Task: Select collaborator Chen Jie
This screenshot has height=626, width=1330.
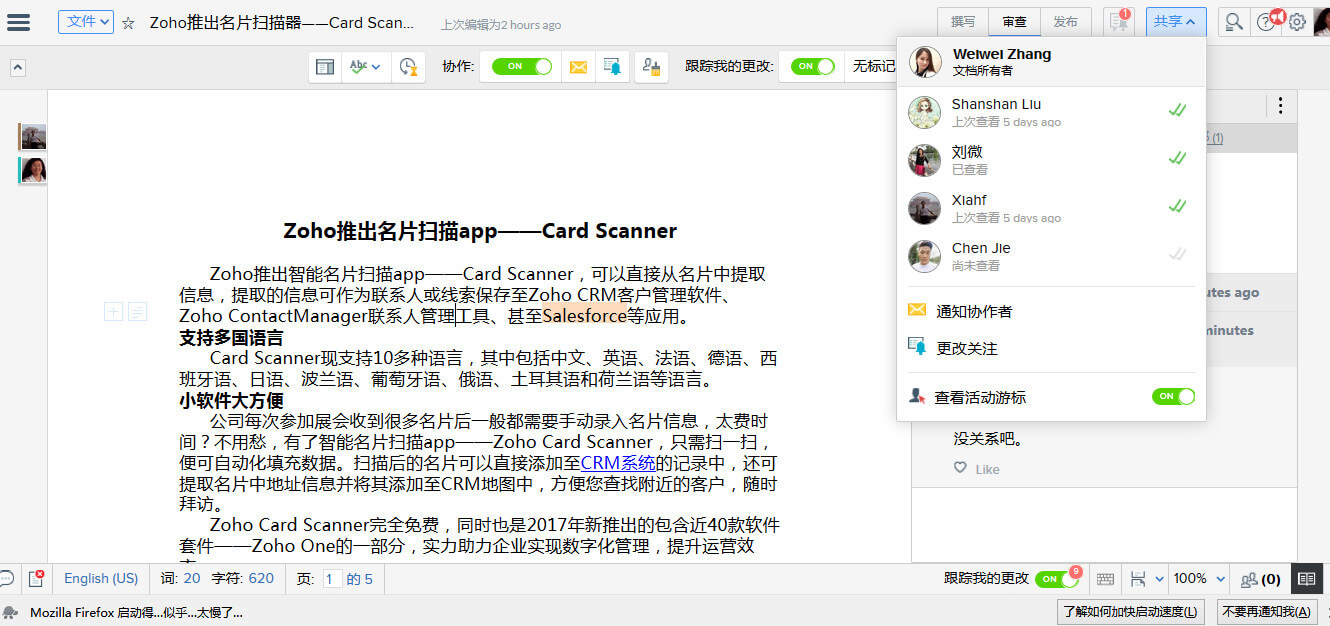Action: click(x=1052, y=256)
